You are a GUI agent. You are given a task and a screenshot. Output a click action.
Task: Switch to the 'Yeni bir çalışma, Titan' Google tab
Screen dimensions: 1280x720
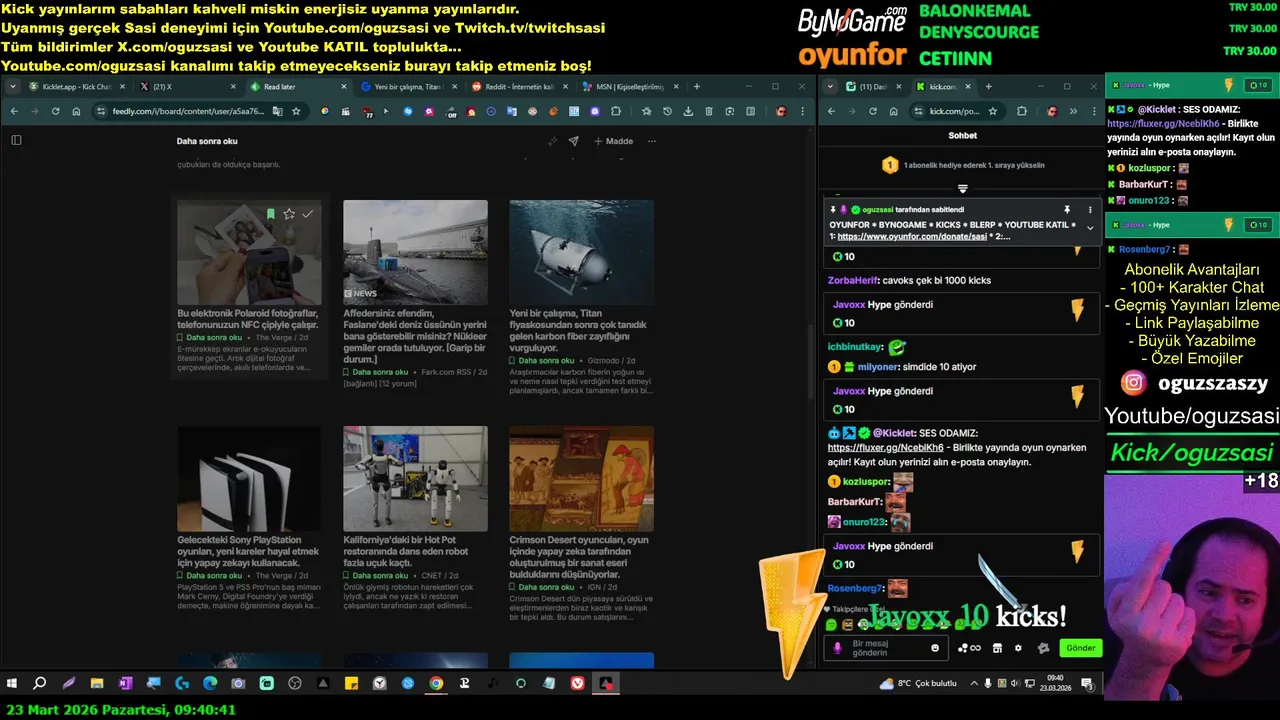(407, 87)
